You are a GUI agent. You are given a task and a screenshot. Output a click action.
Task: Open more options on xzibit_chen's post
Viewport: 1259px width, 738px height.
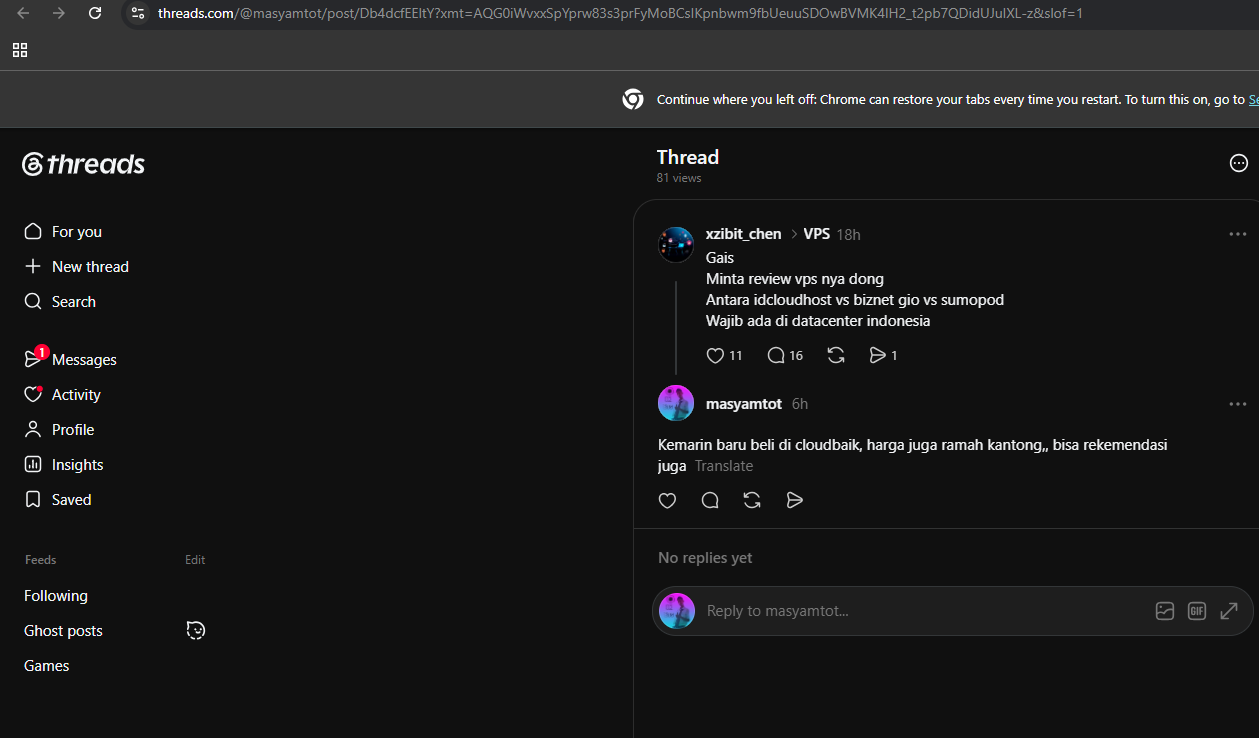pos(1238,234)
